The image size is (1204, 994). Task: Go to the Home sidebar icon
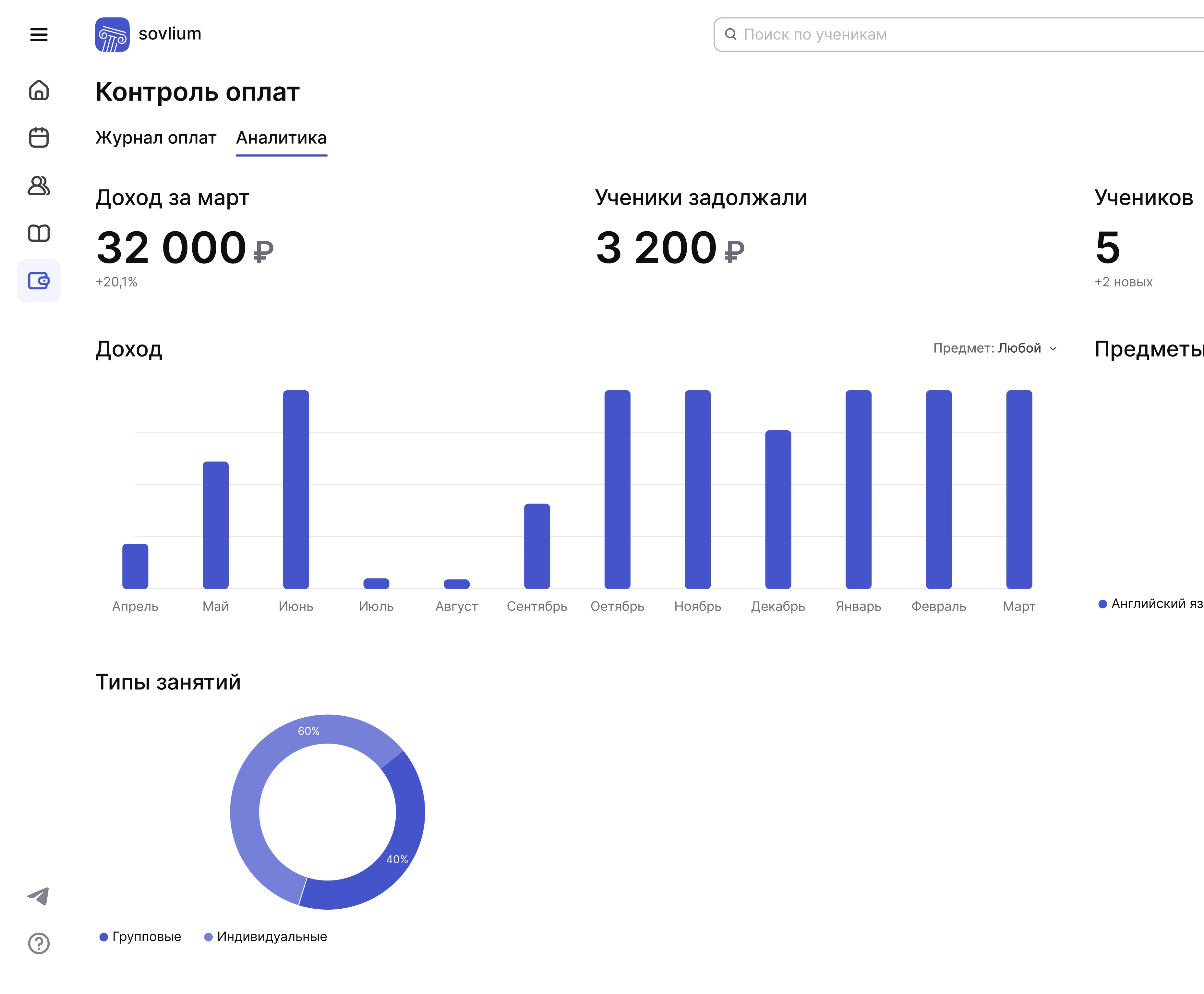[x=38, y=91]
